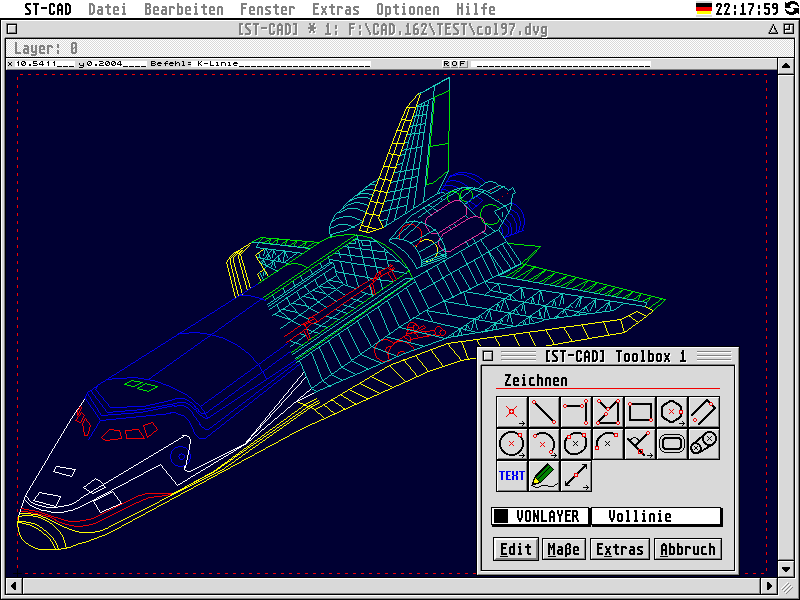The width and height of the screenshot is (800, 600).
Task: Click the VONLAYER color selector
Action: click(x=539, y=516)
